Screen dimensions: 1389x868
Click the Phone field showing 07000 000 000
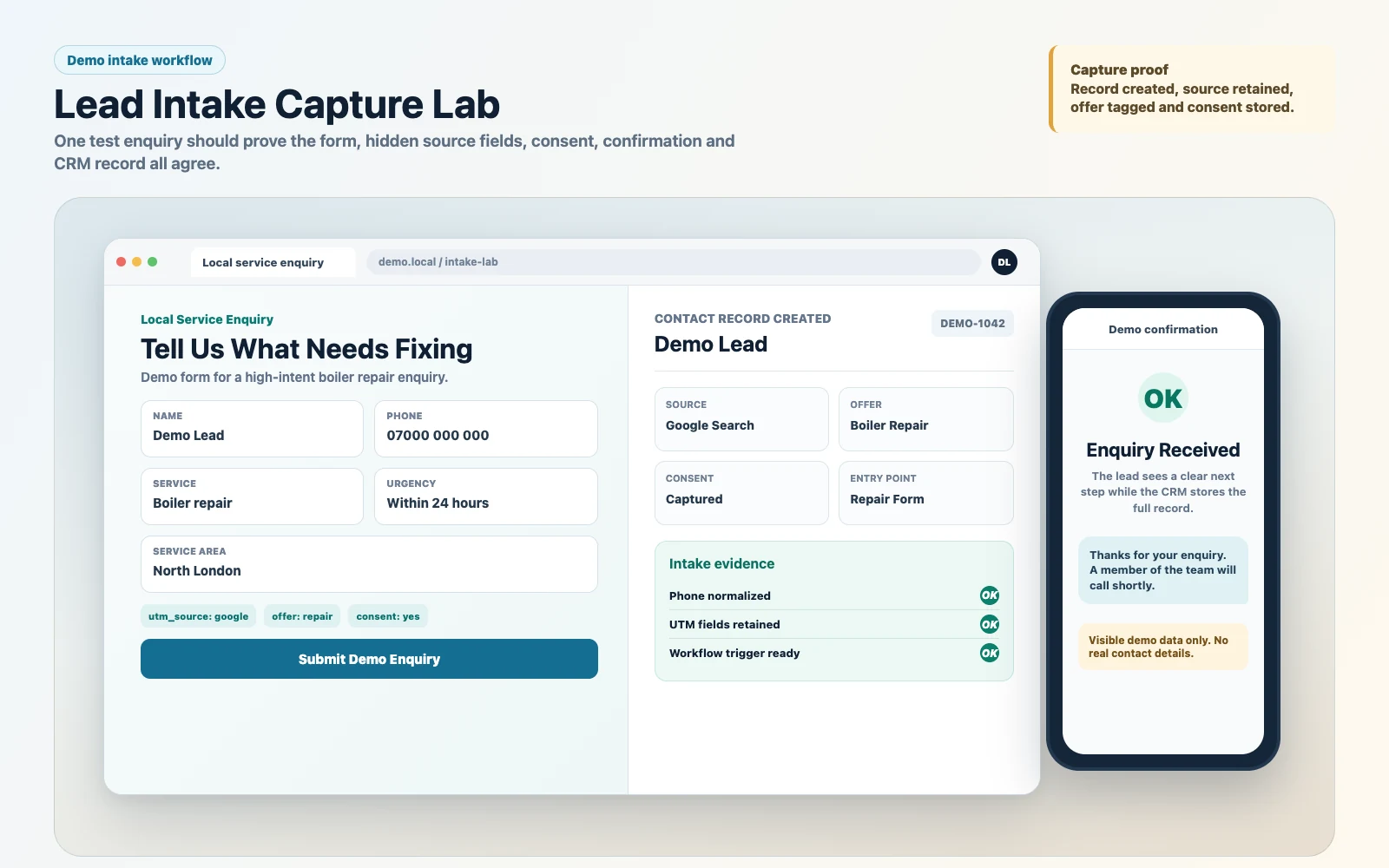[486, 429]
